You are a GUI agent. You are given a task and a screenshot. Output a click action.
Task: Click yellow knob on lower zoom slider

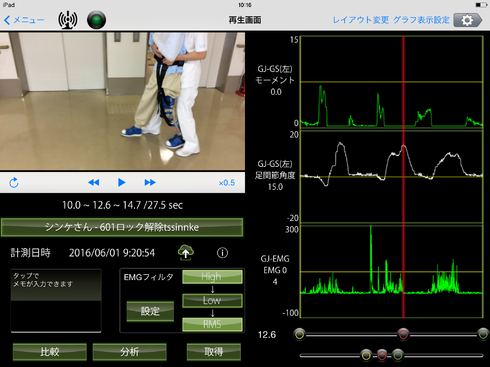pyautogui.click(x=366, y=355)
